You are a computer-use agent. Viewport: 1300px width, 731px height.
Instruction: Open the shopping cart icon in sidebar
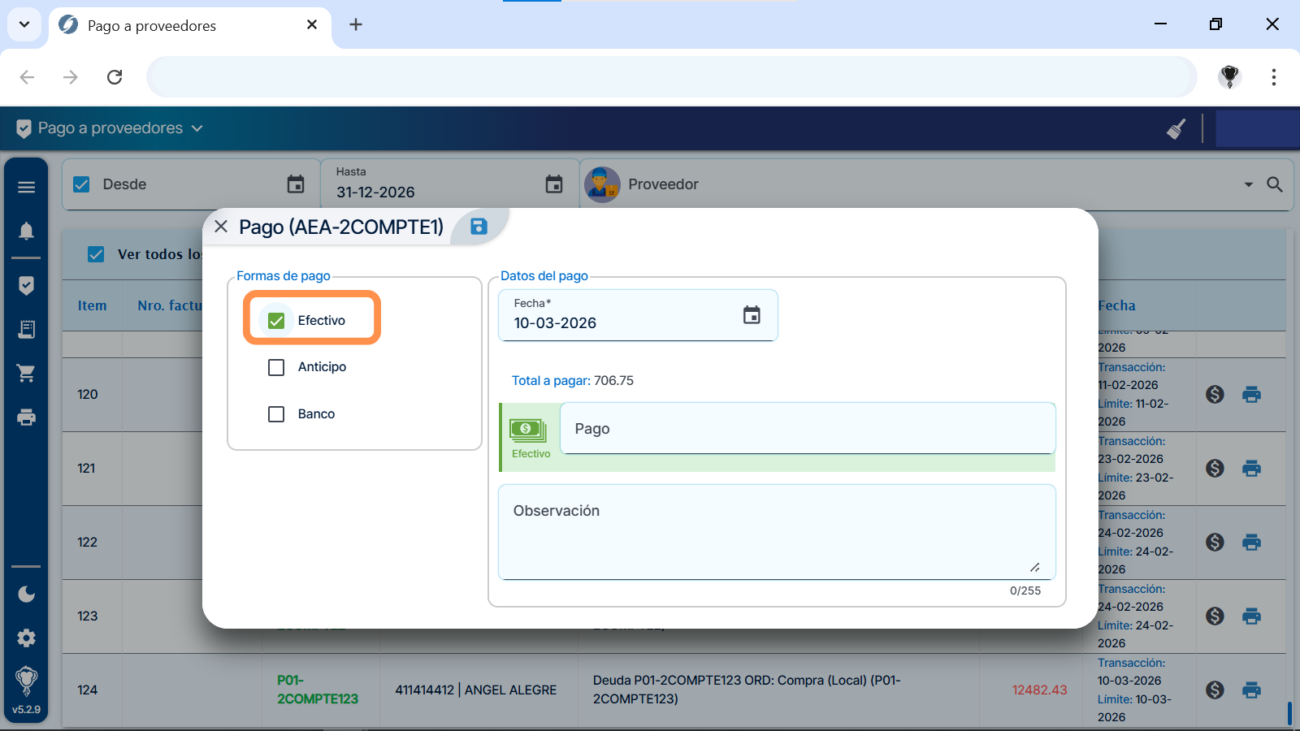point(27,373)
